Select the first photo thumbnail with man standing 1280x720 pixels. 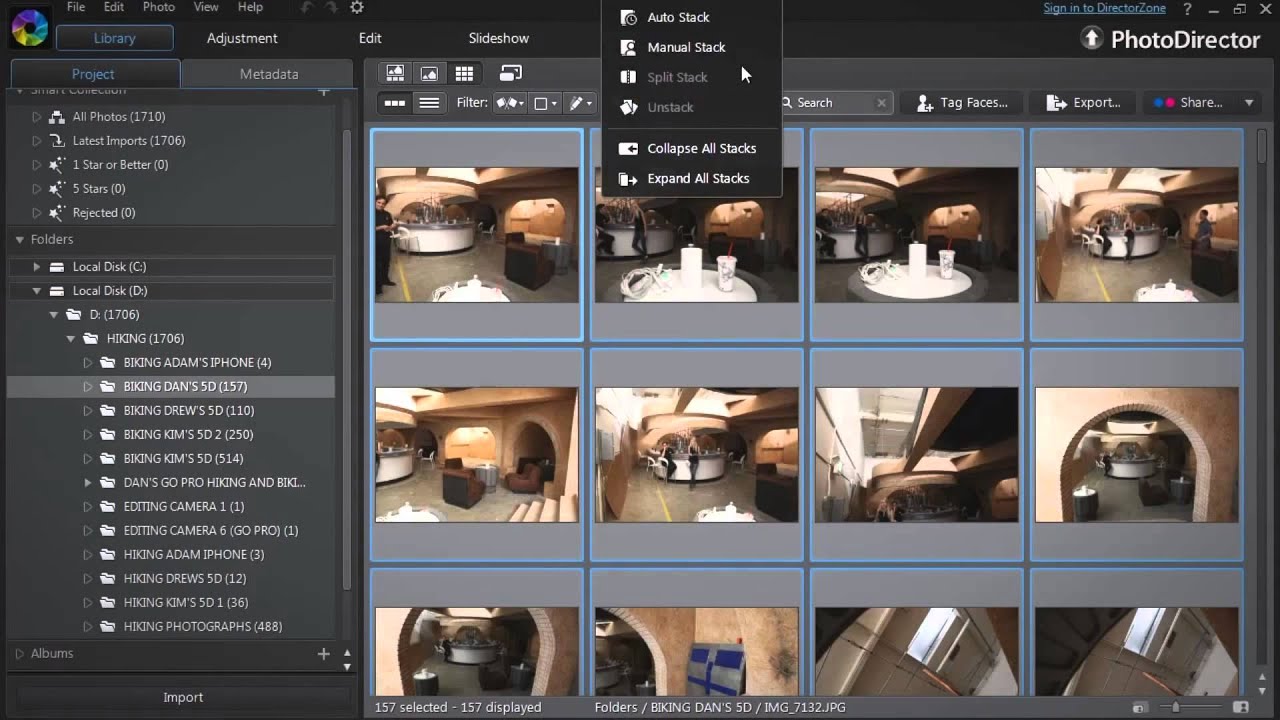point(476,235)
